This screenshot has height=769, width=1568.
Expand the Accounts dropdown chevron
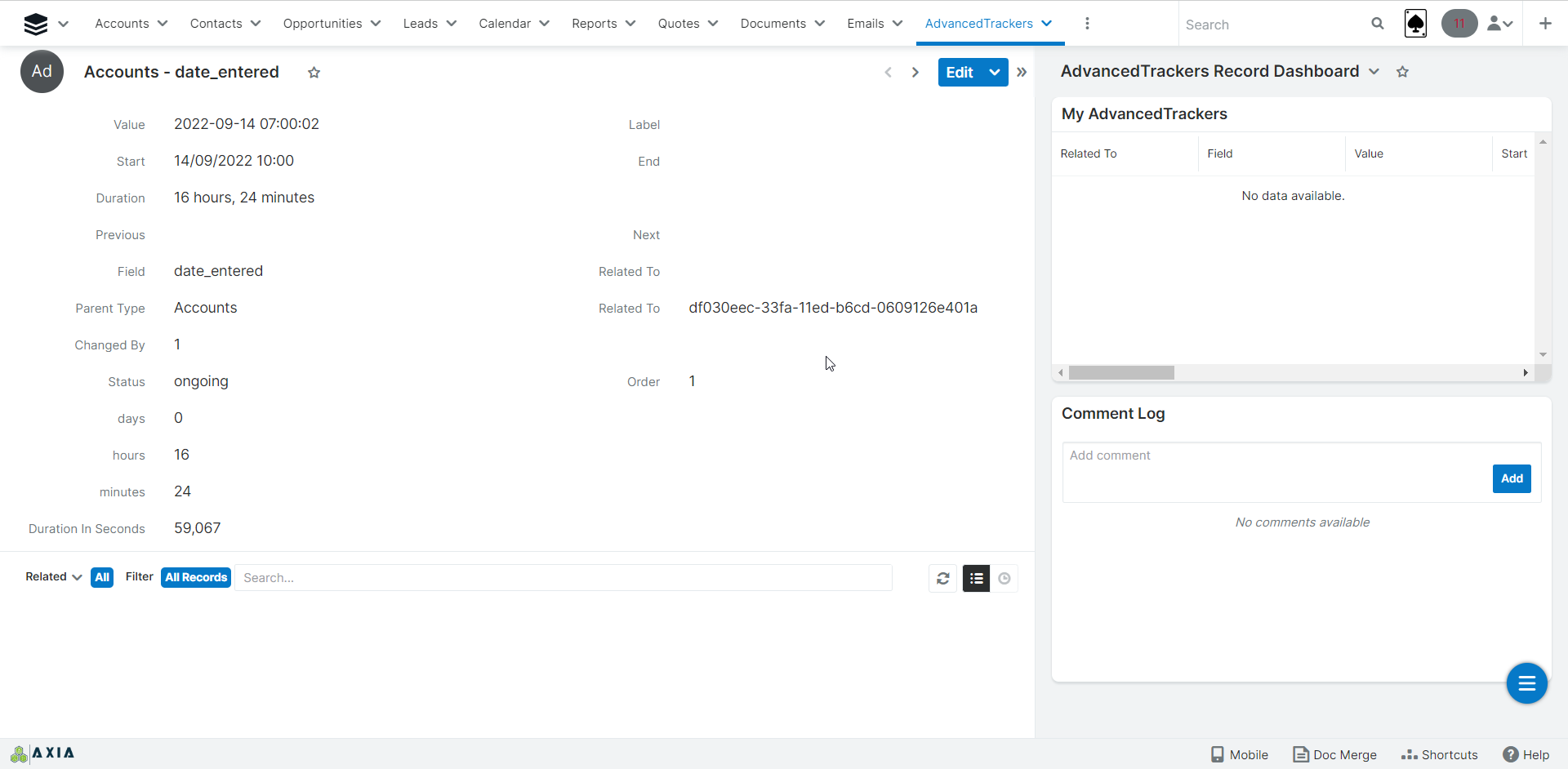163,24
